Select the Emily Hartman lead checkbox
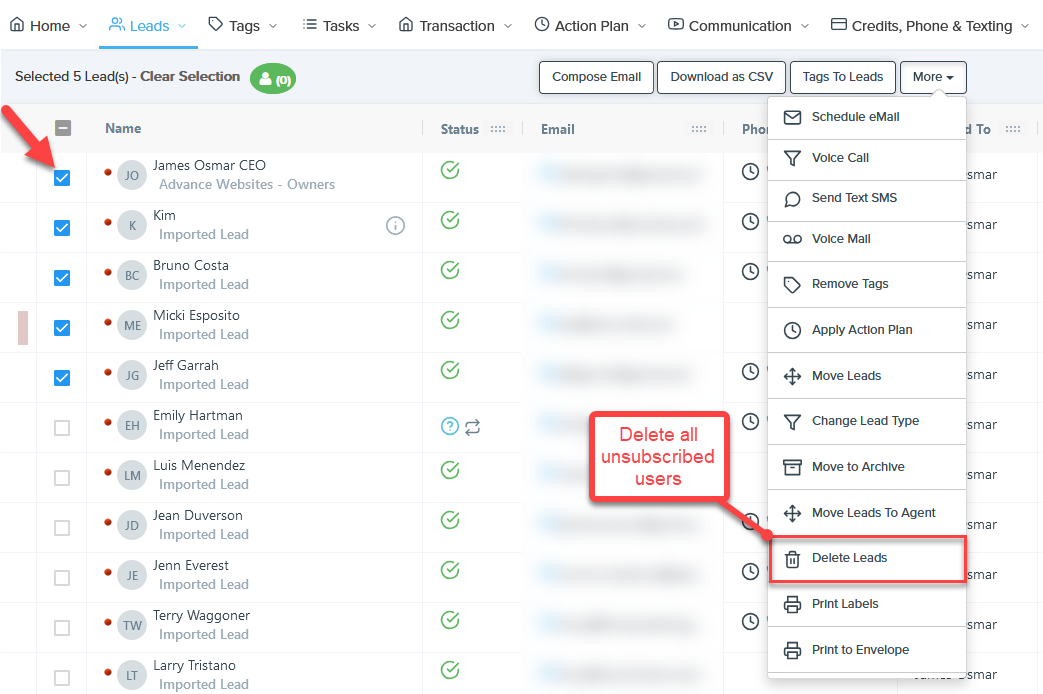 click(x=62, y=428)
